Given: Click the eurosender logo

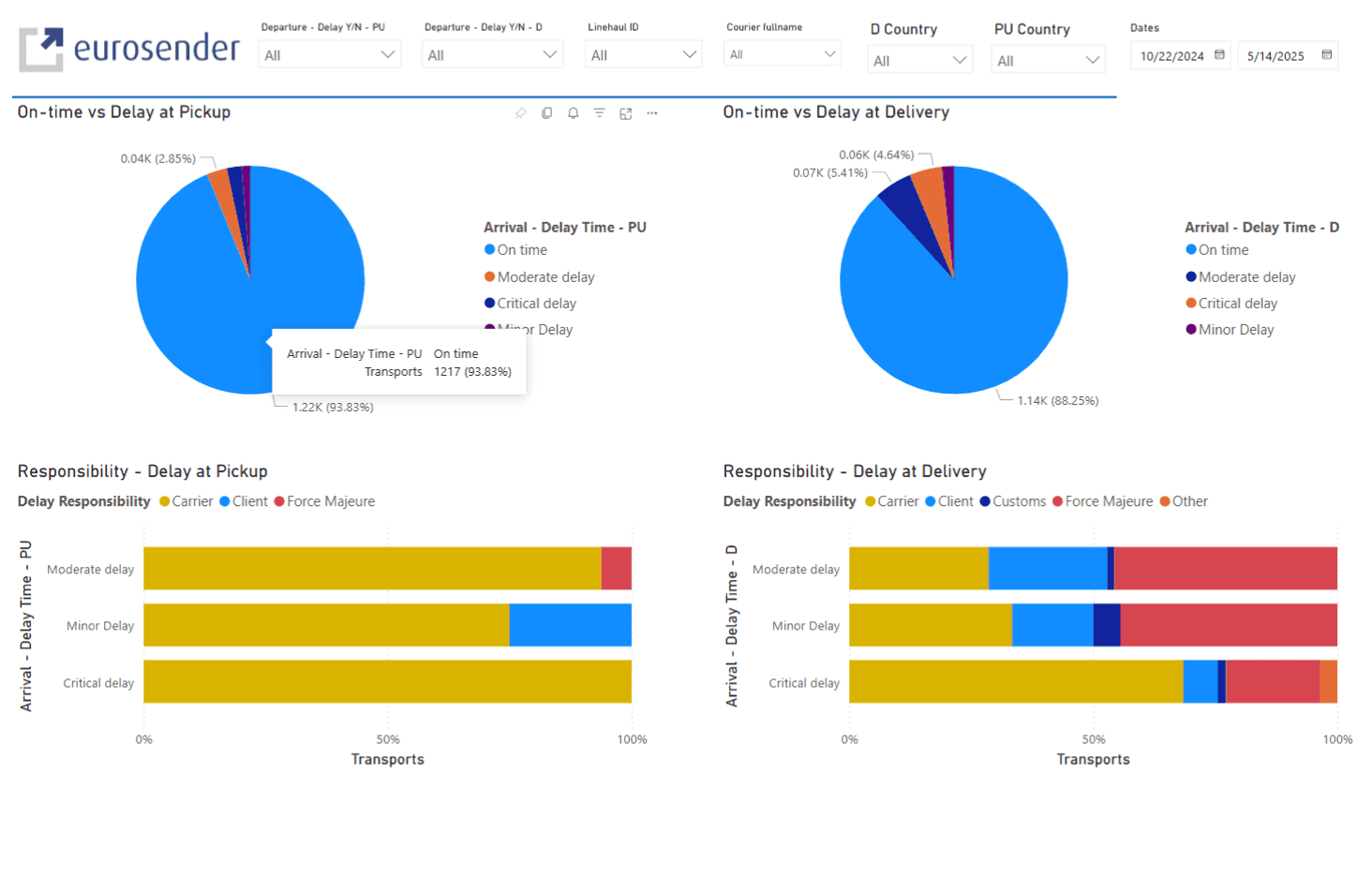Looking at the screenshot, I should pyautogui.click(x=129, y=49).
